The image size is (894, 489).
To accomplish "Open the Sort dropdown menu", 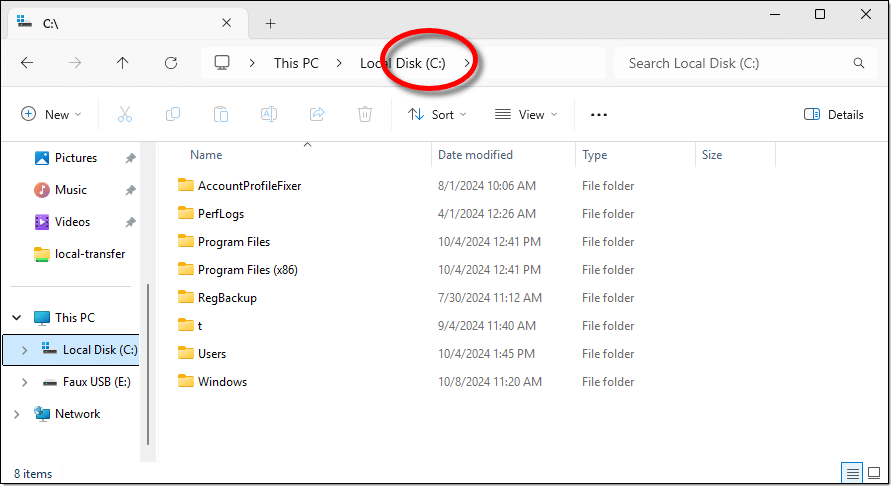I will tap(437, 115).
